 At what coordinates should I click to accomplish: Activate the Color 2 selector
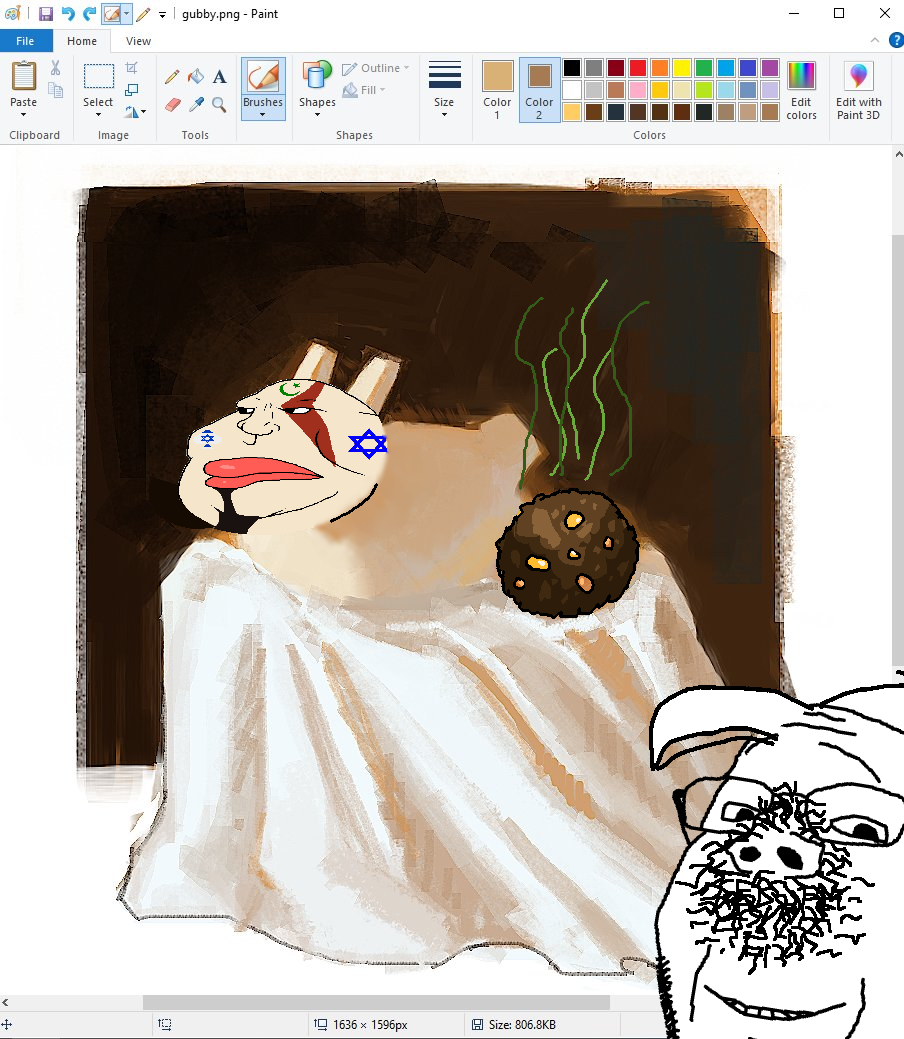539,89
